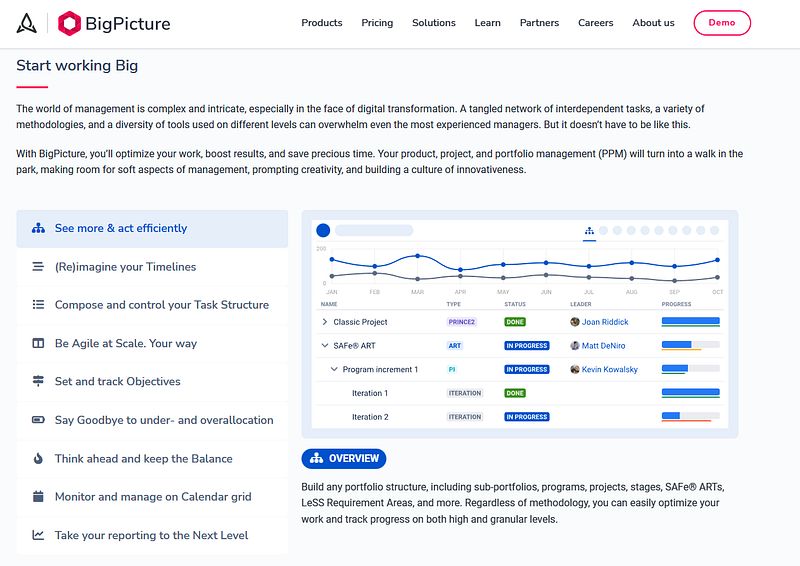Click the Demo button

[x=722, y=23]
